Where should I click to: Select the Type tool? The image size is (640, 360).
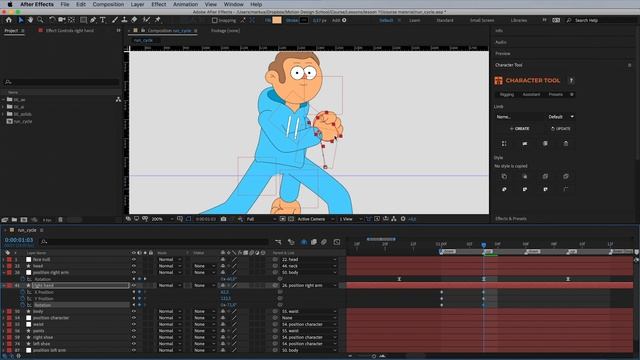(102, 20)
